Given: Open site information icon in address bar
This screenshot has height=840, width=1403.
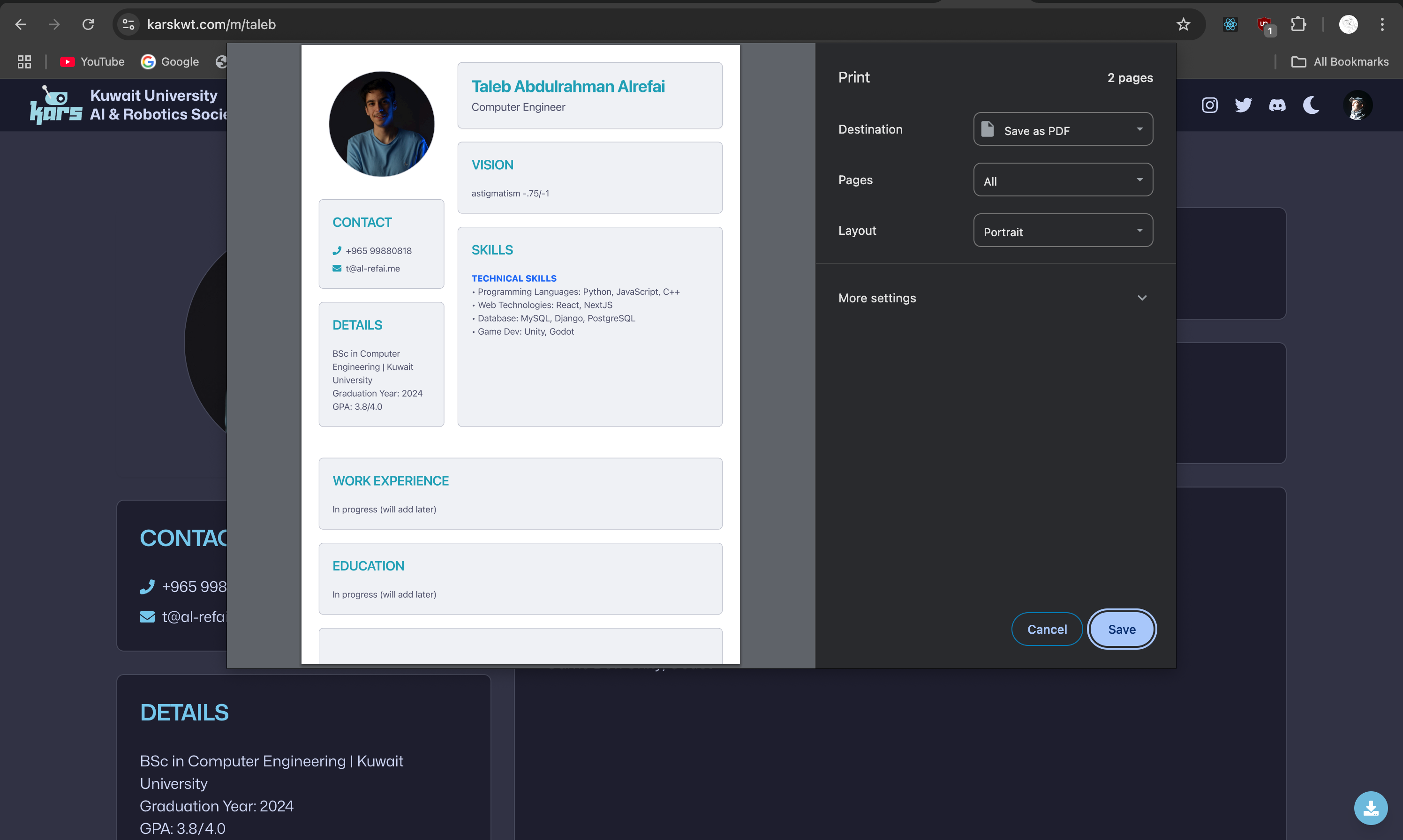Looking at the screenshot, I should [x=128, y=24].
